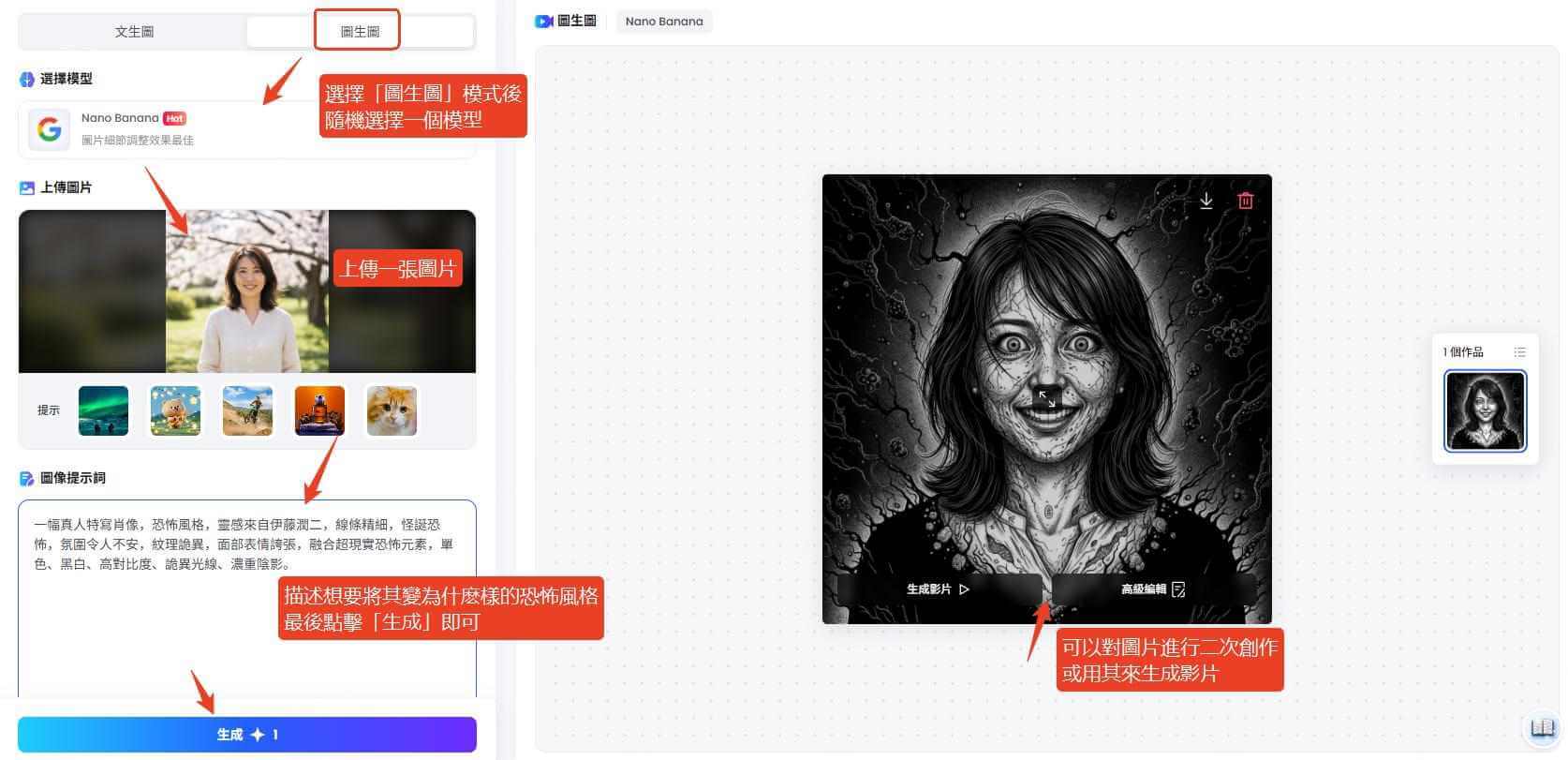Image resolution: width=1568 pixels, height=760 pixels.
Task: Download the generated horror image
Action: pyautogui.click(x=1206, y=201)
